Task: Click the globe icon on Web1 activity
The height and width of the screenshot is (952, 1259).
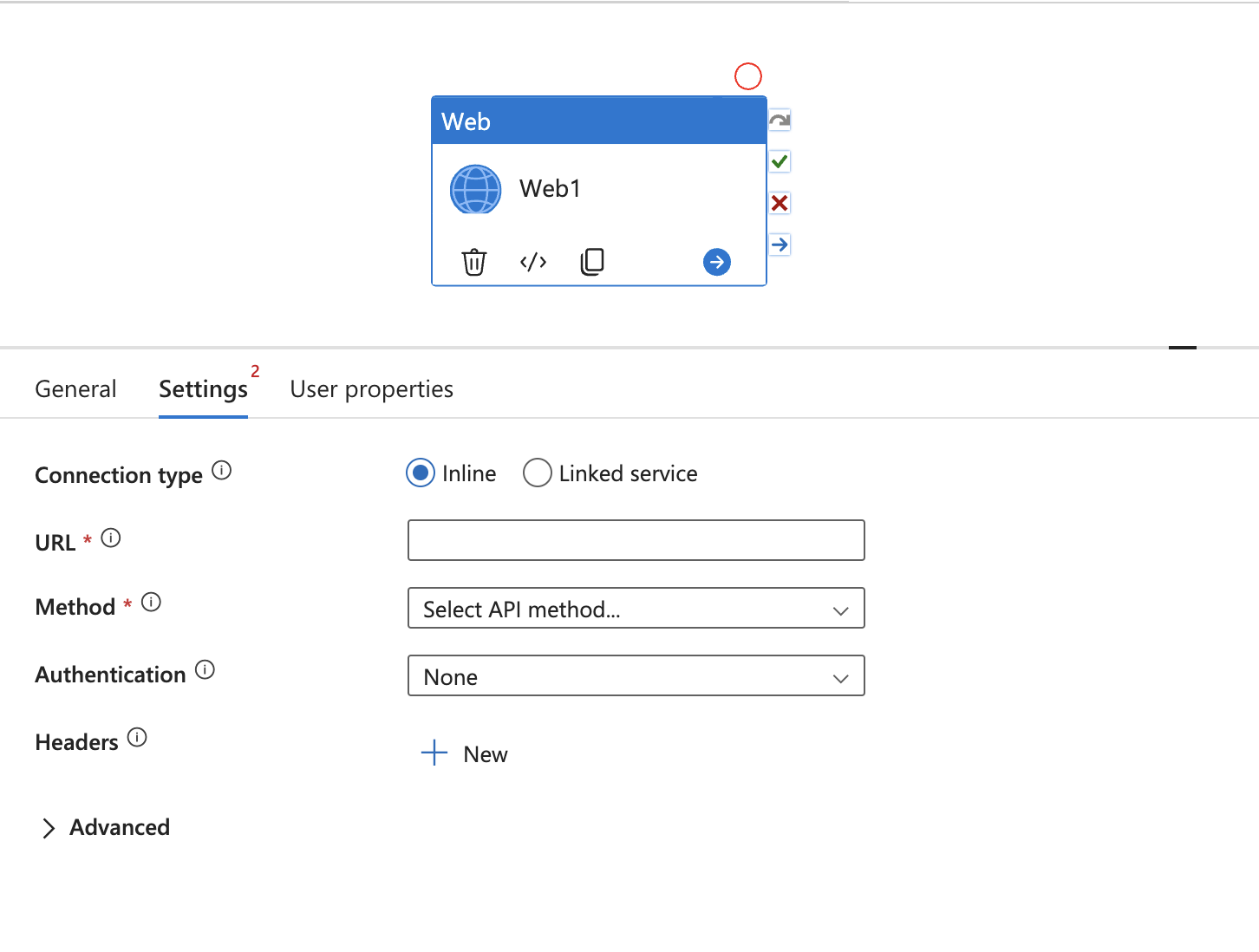Action: pyautogui.click(x=475, y=189)
